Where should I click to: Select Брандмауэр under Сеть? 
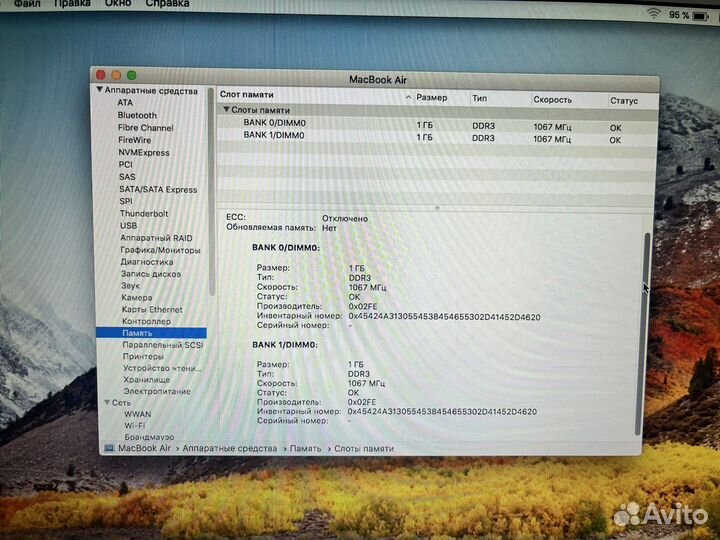[149, 437]
